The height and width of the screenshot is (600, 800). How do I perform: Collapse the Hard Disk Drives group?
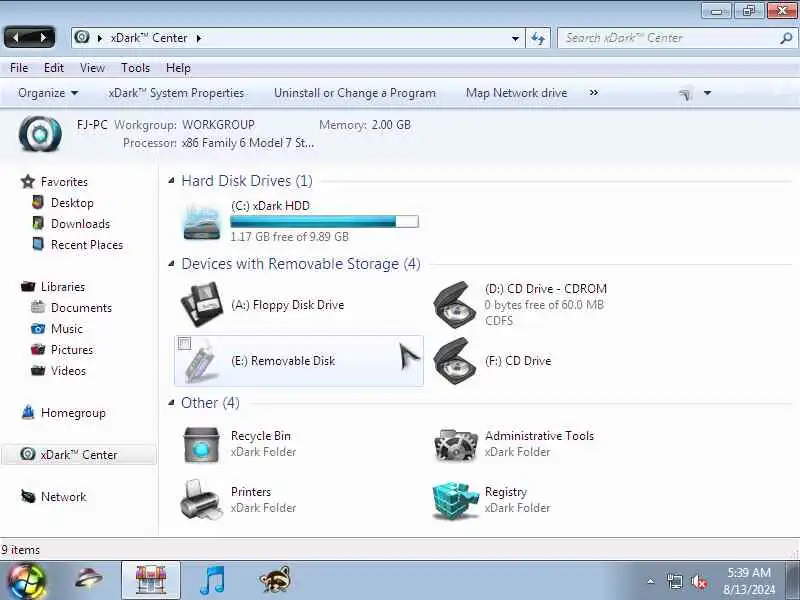[171, 180]
